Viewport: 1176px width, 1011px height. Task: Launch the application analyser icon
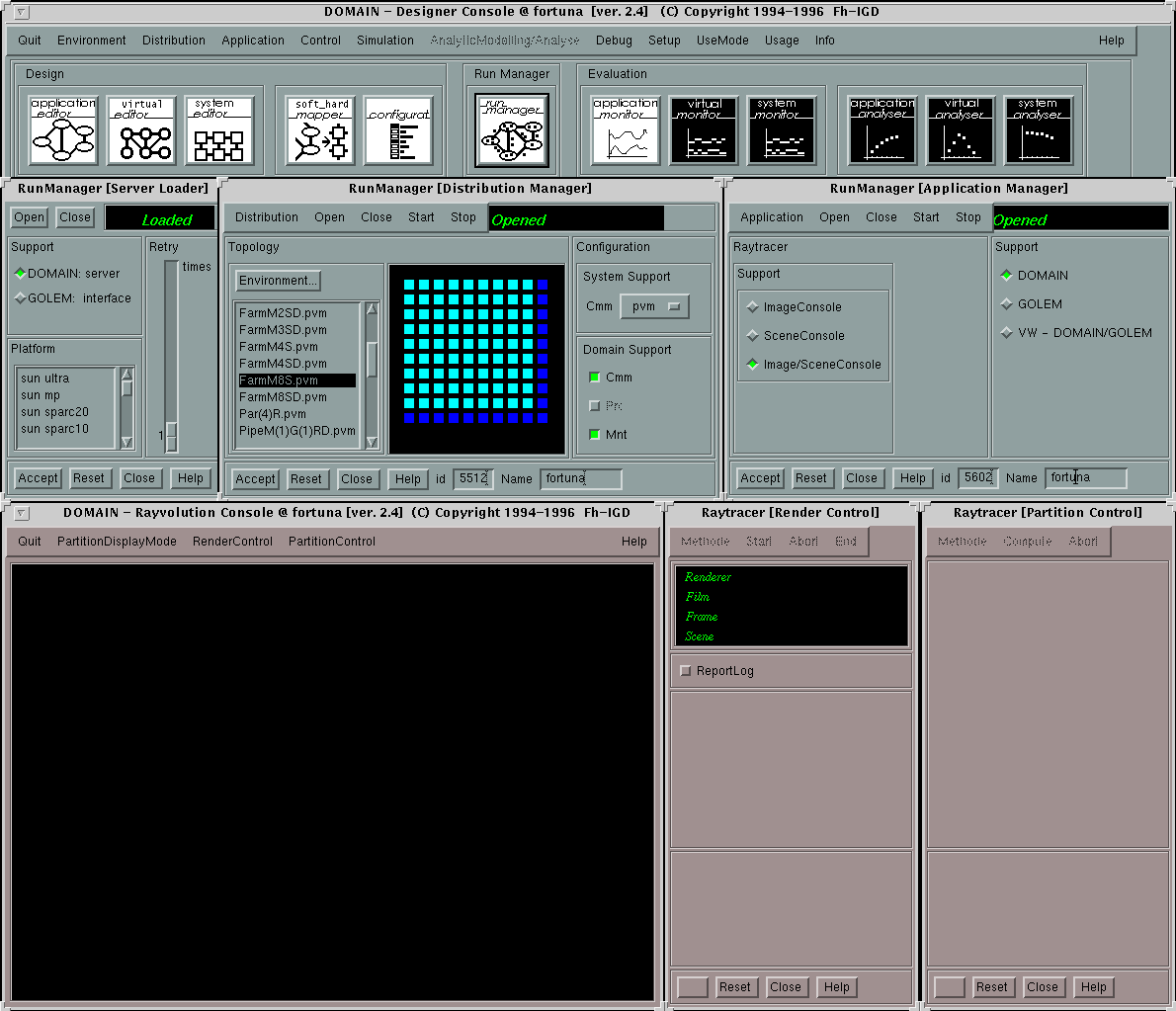882,129
